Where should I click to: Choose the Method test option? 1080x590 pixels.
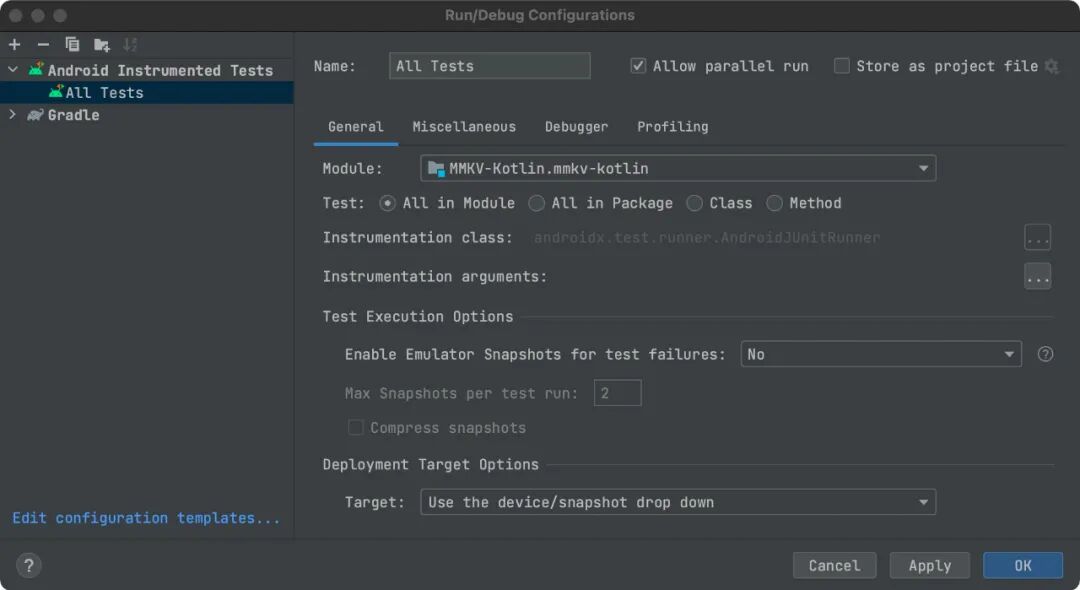pyautogui.click(x=774, y=203)
